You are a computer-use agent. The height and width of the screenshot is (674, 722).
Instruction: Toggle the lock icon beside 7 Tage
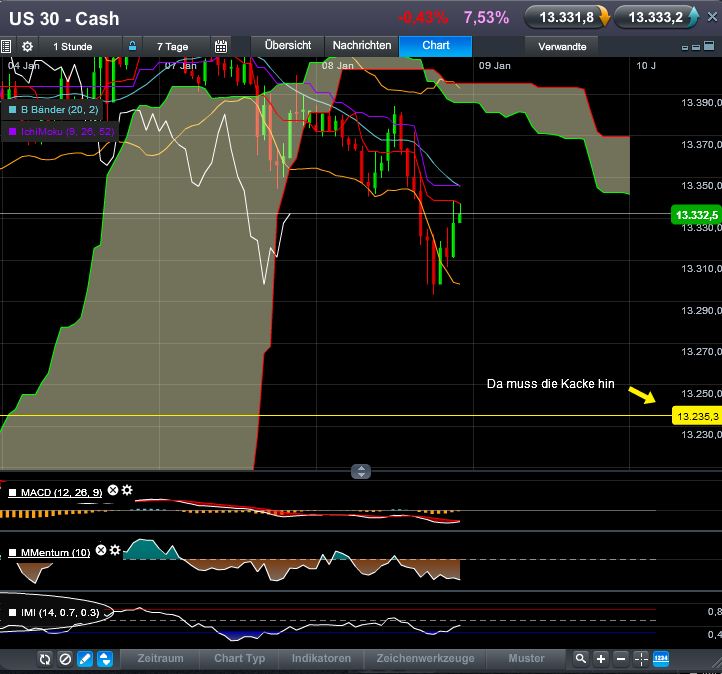pyautogui.click(x=132, y=46)
